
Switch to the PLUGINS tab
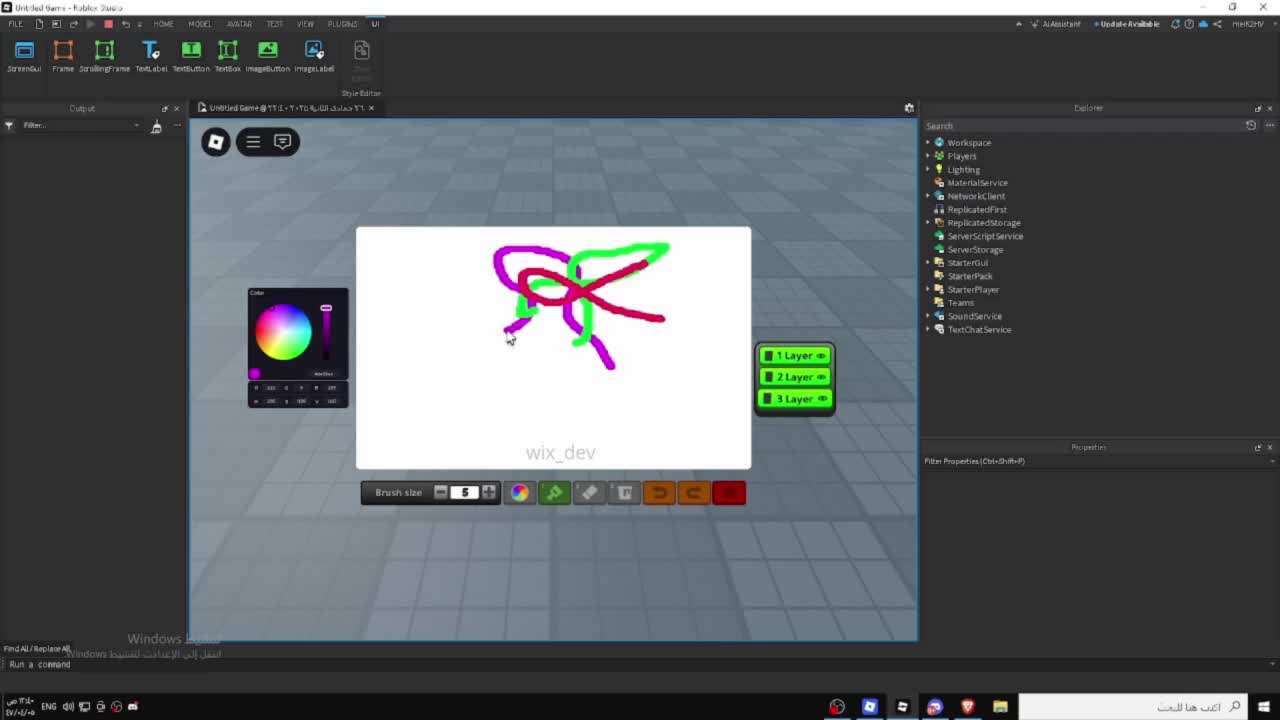click(342, 24)
